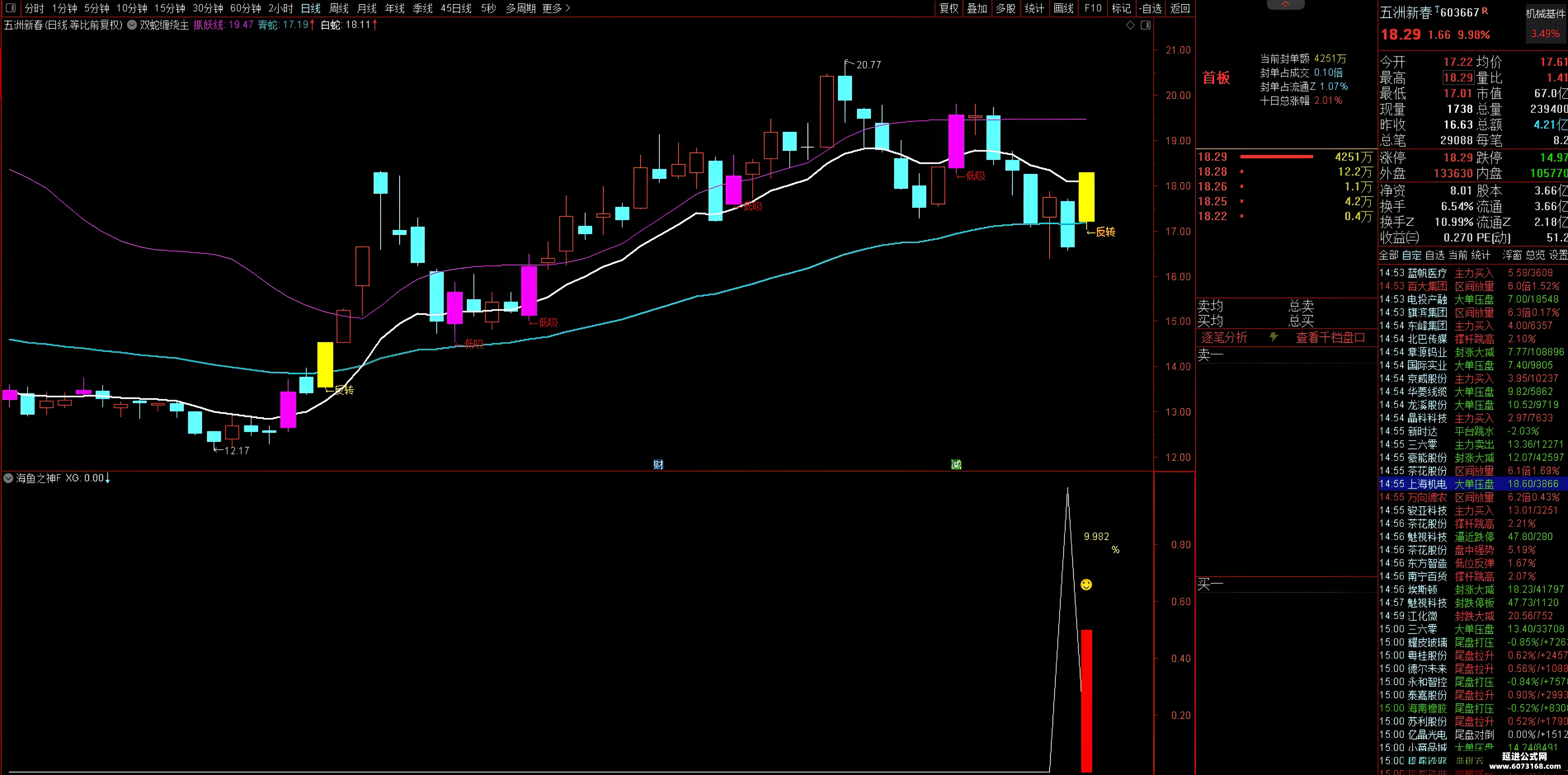The height and width of the screenshot is (775, 1568).
Task: Click the 返回 button
Action: (x=1180, y=8)
